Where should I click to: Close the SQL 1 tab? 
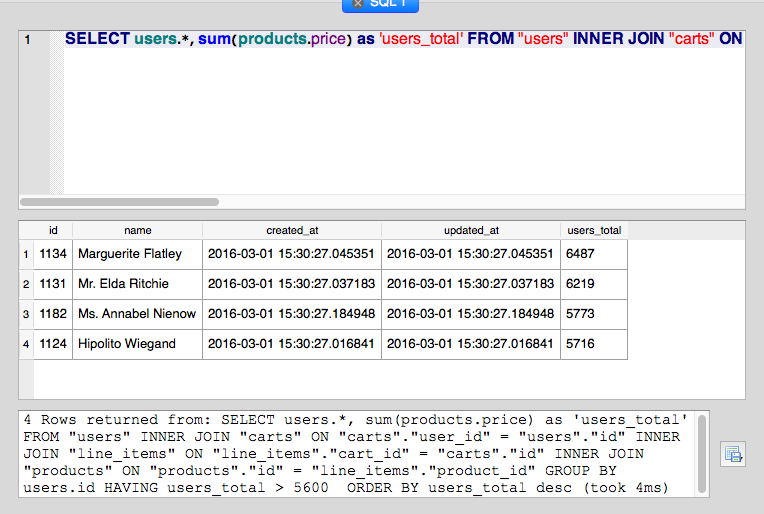(358, 3)
